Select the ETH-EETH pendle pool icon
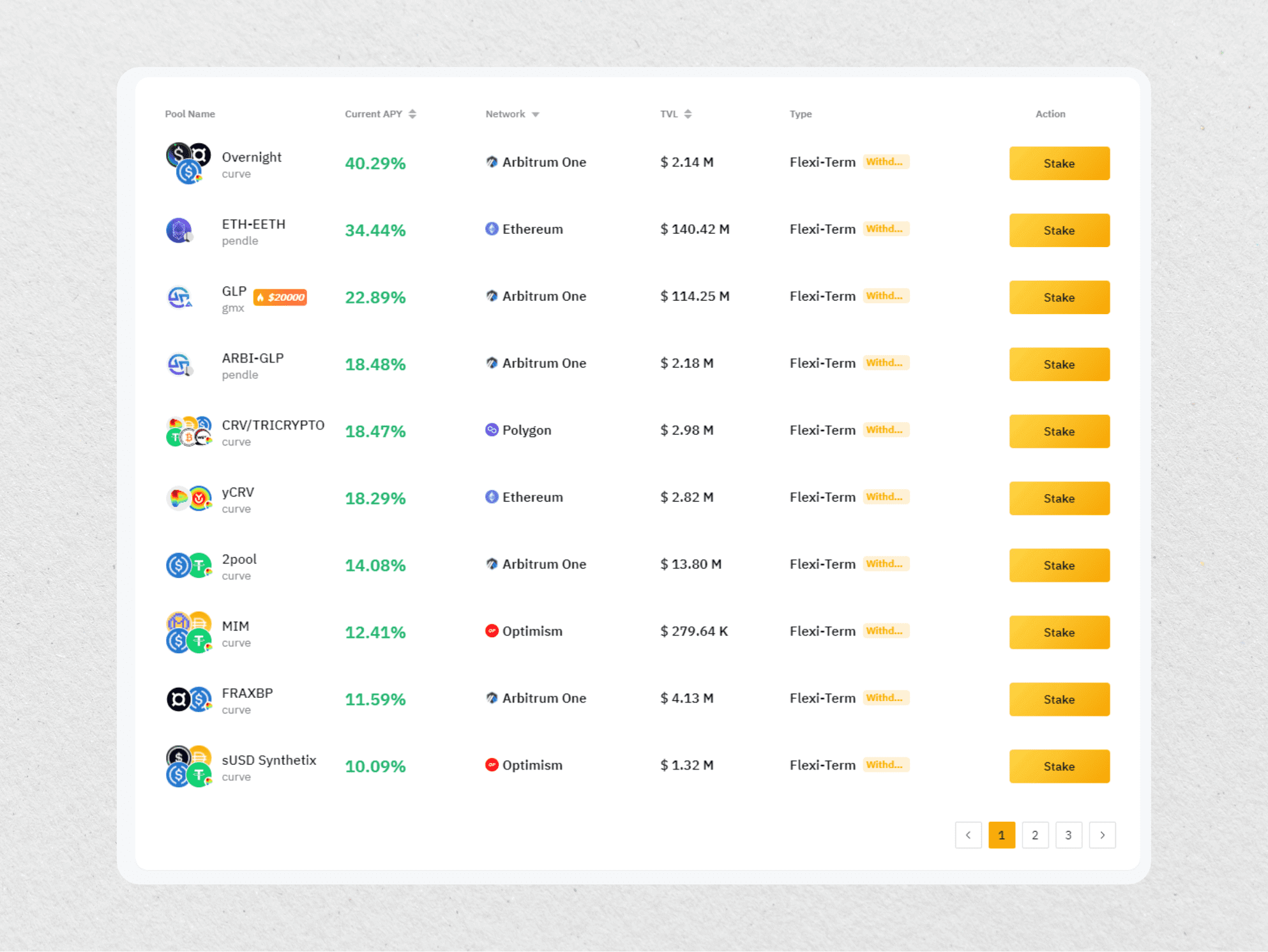This screenshot has height=952, width=1268. [180, 231]
